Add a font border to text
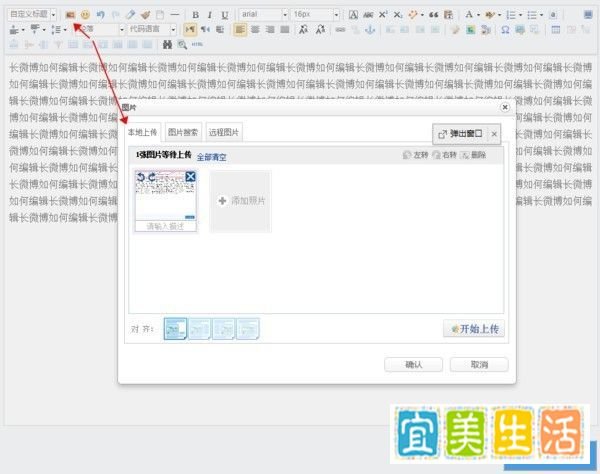This screenshot has width=600, height=474. (353, 15)
